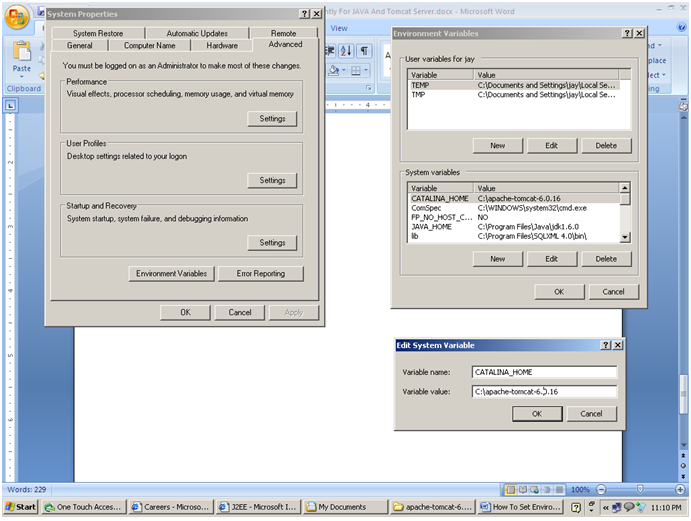
Task: Click the Words: 229 status bar entry
Action: point(26,490)
